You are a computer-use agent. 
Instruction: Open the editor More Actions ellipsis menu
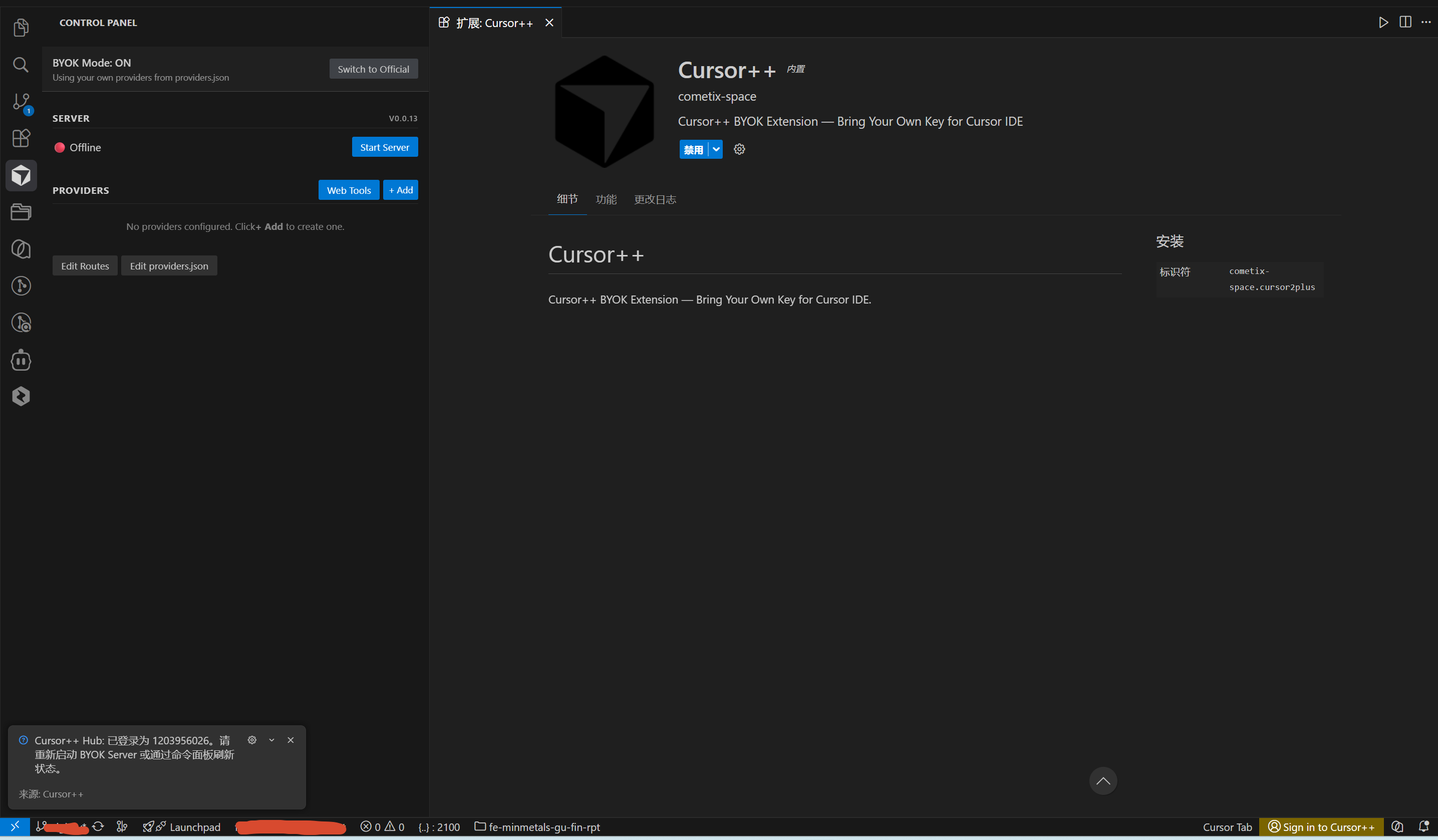click(1425, 22)
